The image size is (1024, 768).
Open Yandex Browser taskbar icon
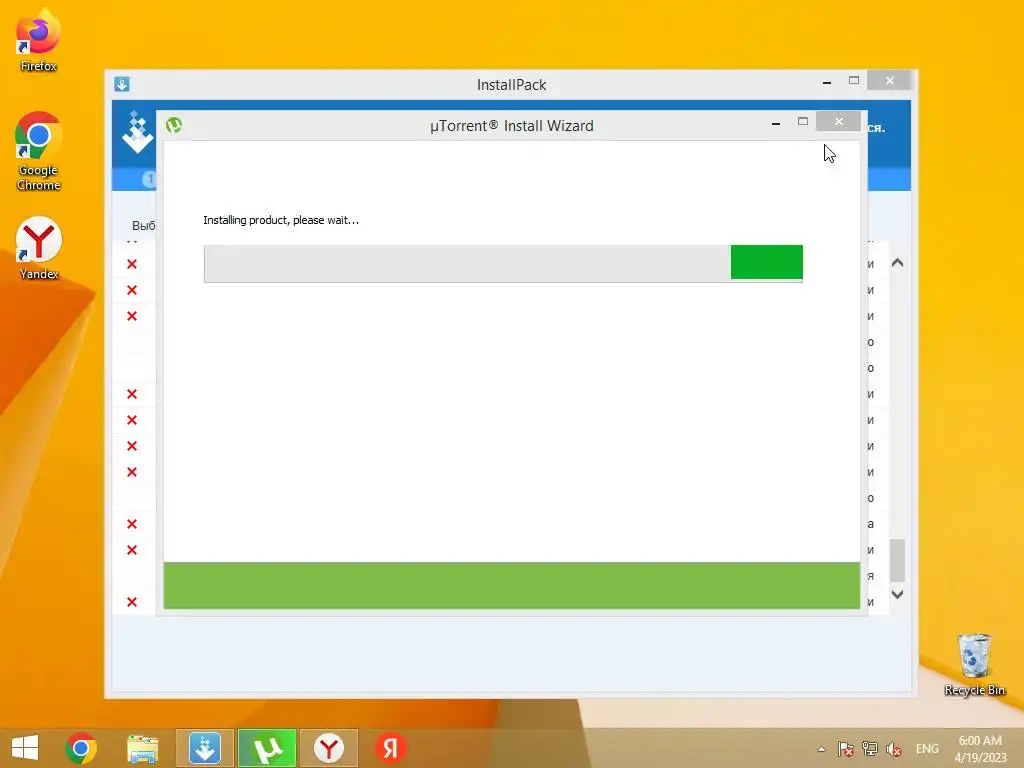tap(329, 748)
